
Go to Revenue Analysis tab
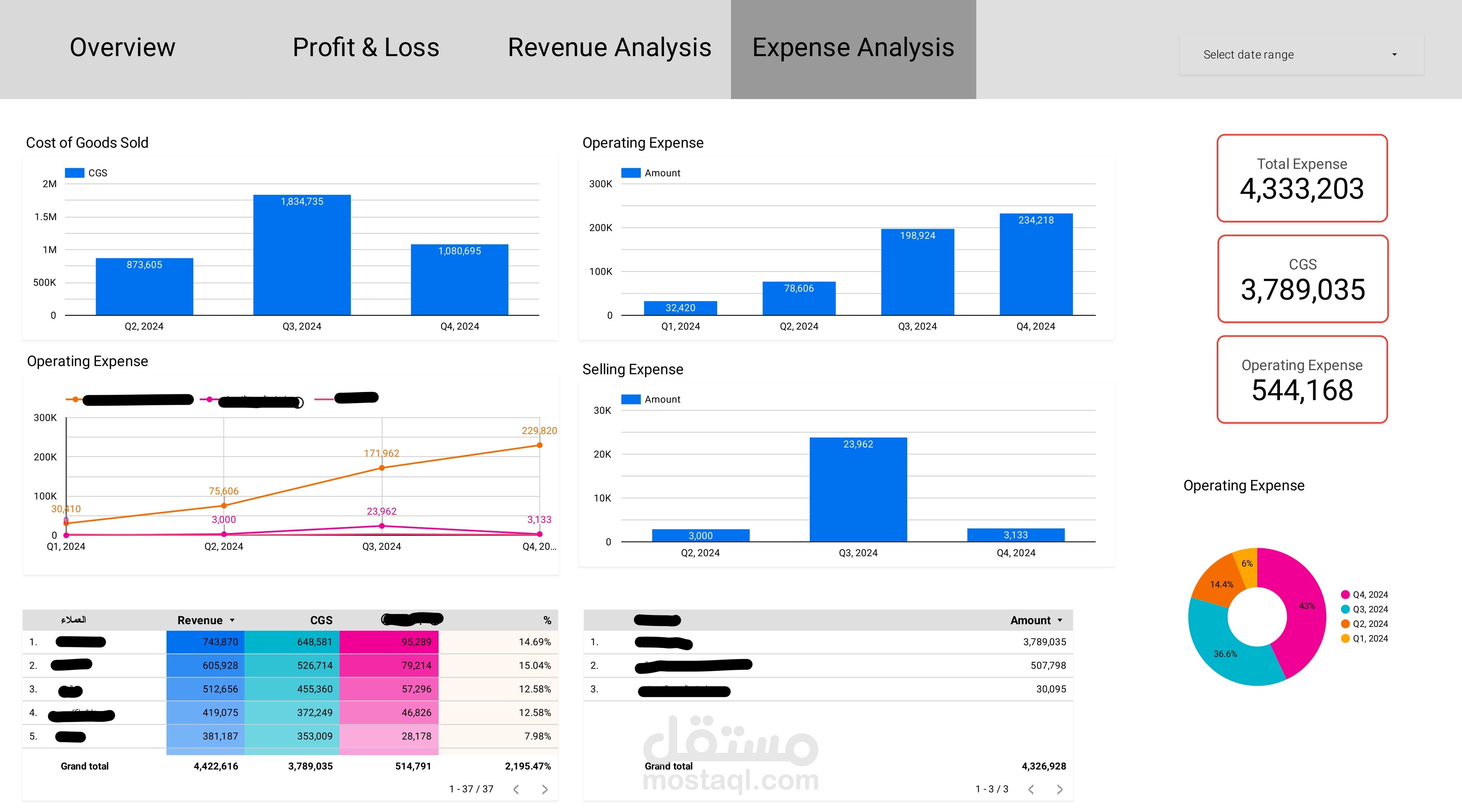pyautogui.click(x=609, y=48)
